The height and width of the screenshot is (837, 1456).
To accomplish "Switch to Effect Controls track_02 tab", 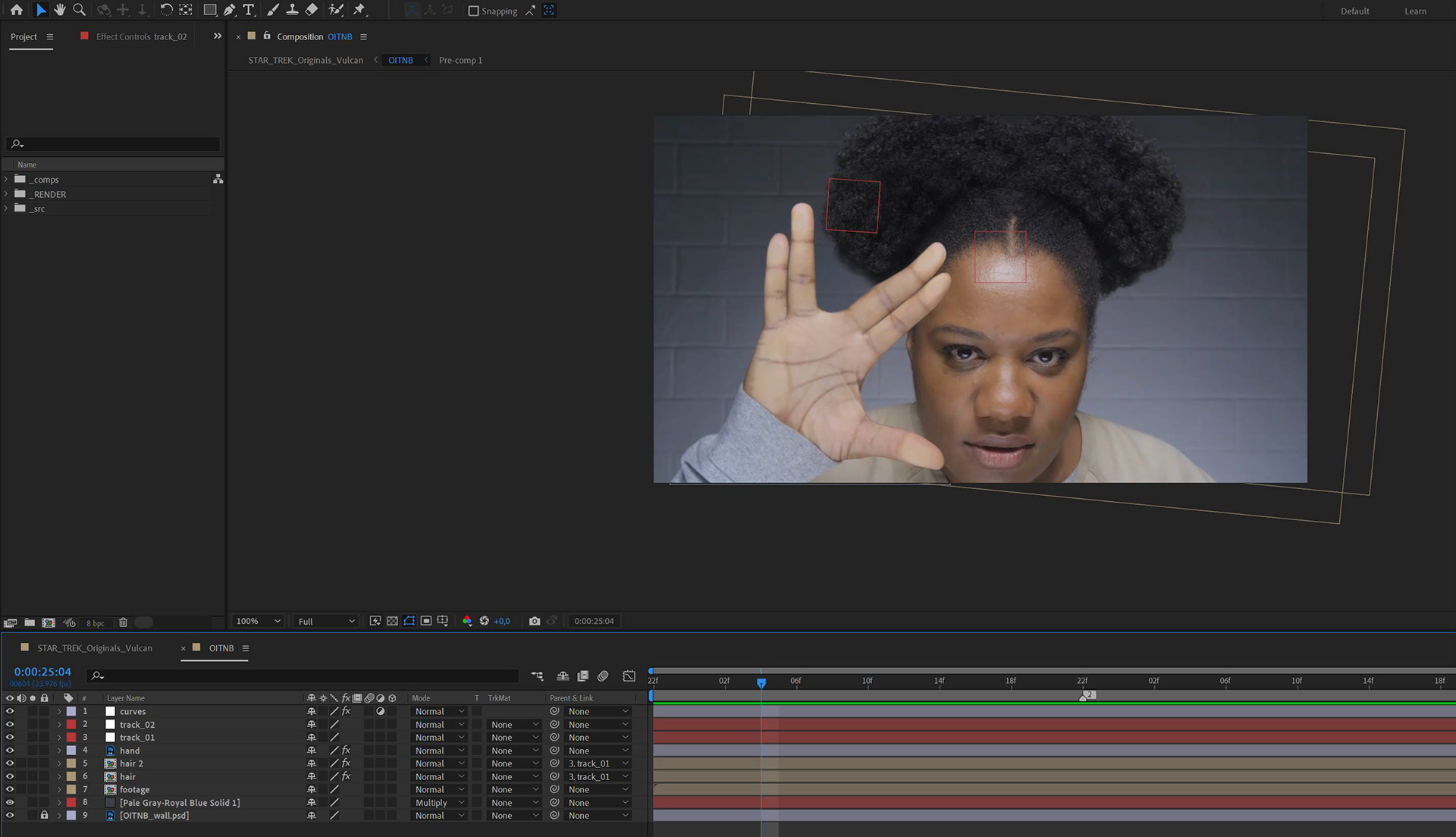I will coord(141,36).
